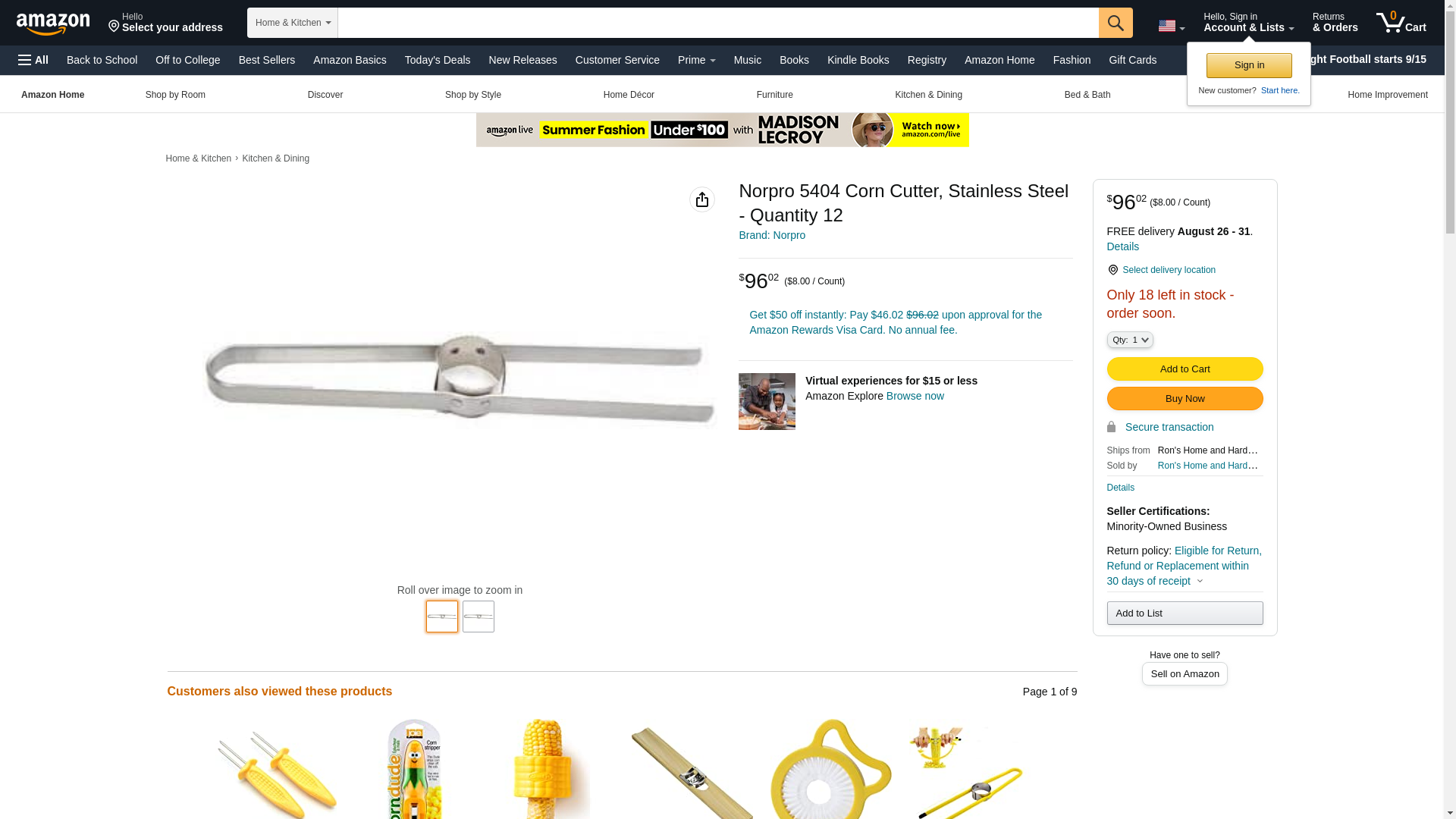Follow the Brand: Norpro link
Viewport: 1456px width, 819px height.
pyautogui.click(x=772, y=235)
